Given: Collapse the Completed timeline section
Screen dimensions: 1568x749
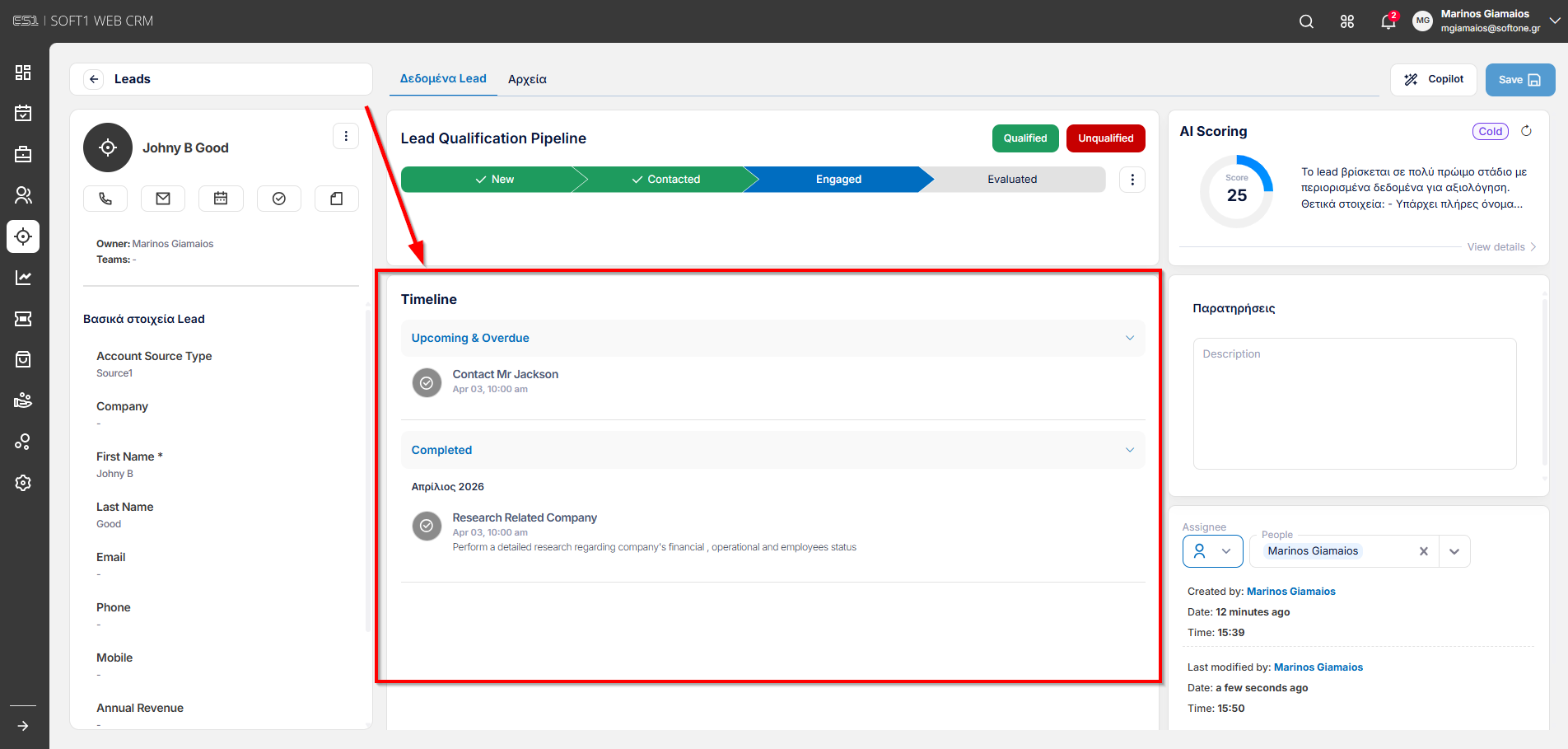Looking at the screenshot, I should (1130, 450).
